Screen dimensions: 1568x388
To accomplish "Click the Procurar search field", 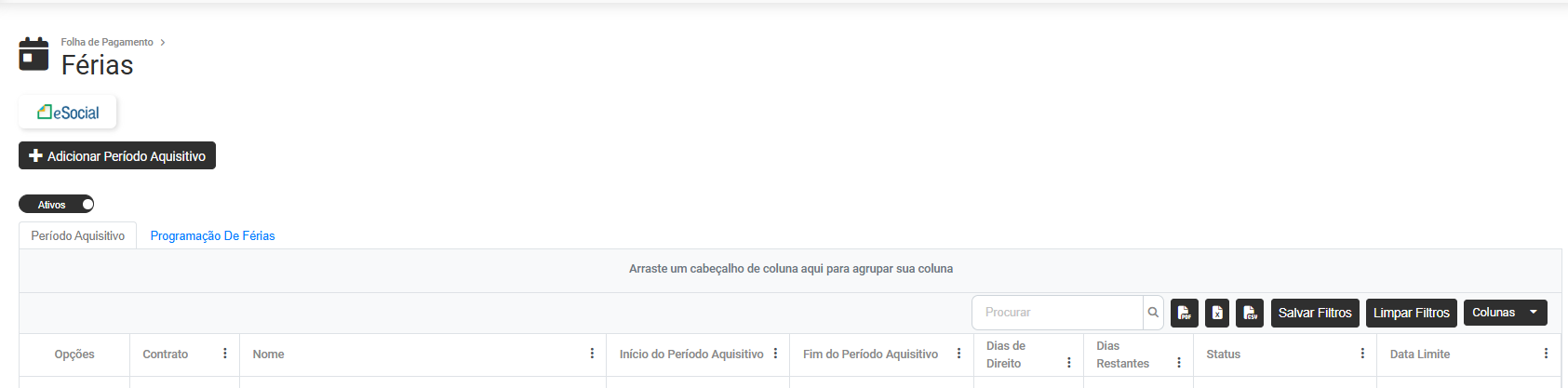I will (x=1057, y=313).
